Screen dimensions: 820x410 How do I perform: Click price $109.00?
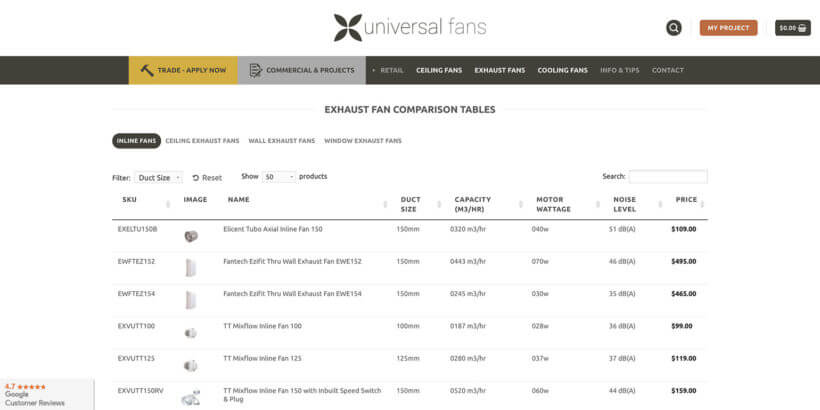684,229
